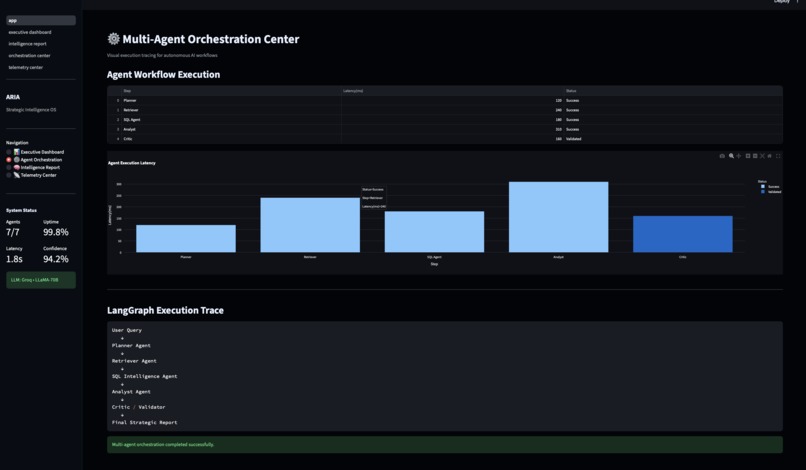Click the LLM: Groq LLaMA-70B badge

tap(41, 280)
